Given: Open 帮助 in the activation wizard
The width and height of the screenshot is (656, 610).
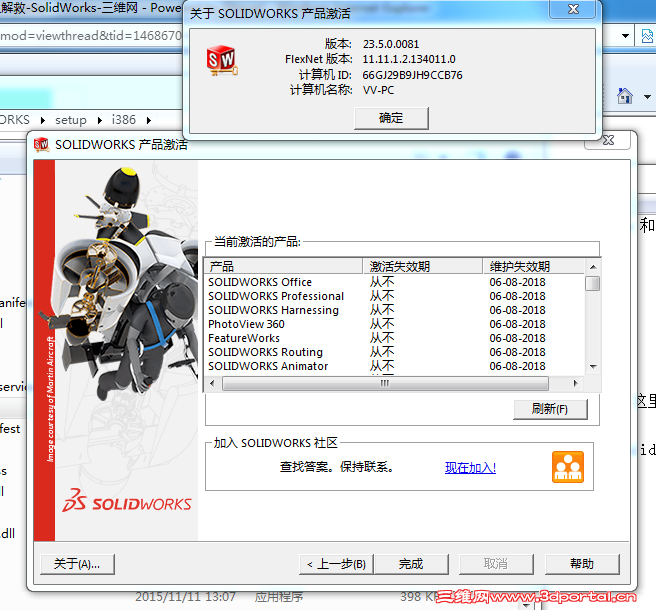Looking at the screenshot, I should coord(582,564).
